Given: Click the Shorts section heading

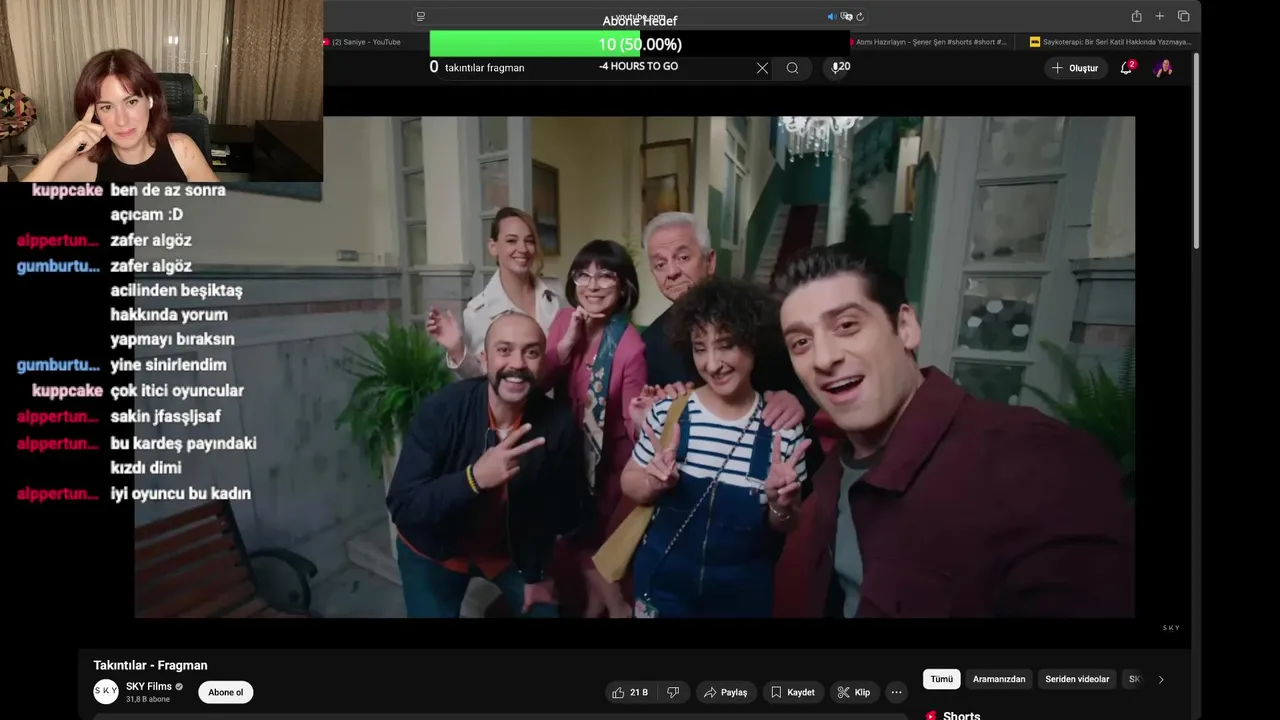Looking at the screenshot, I should 961,715.
